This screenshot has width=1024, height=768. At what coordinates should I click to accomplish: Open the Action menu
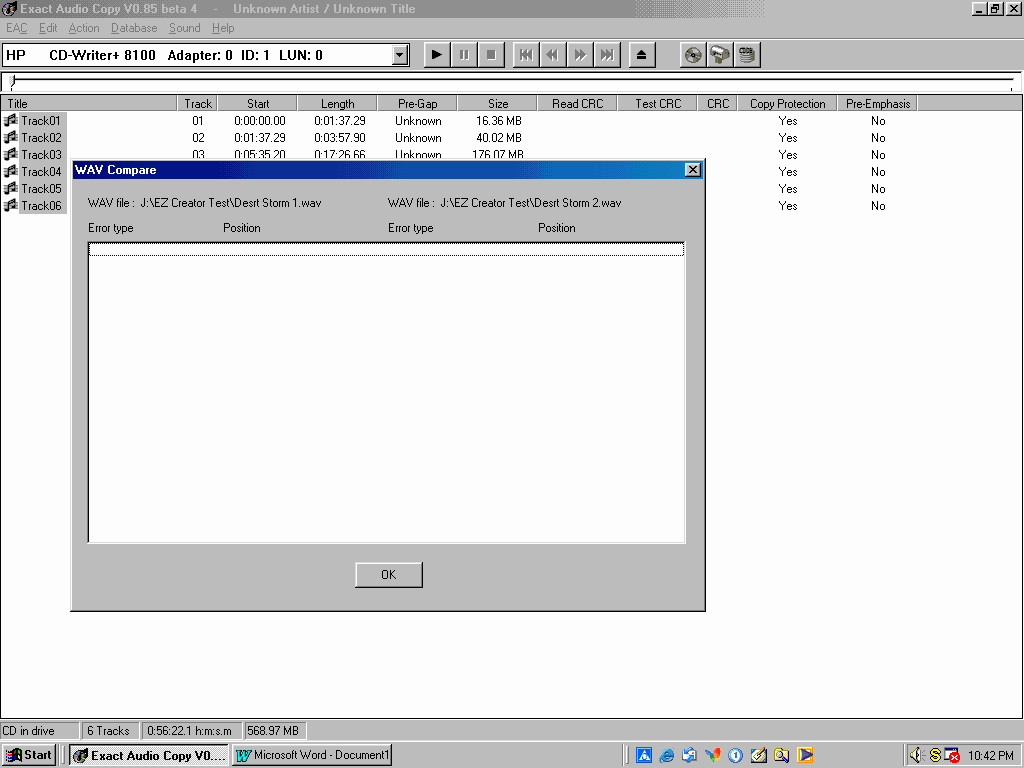[x=84, y=28]
